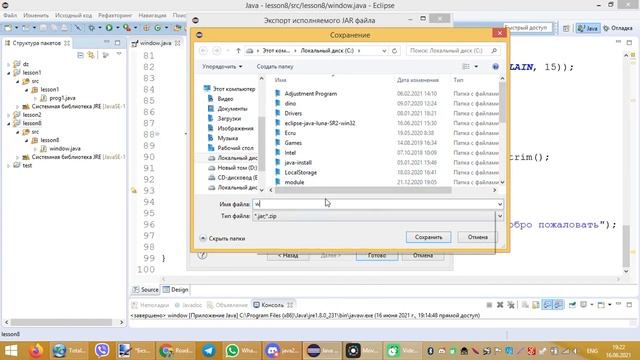This screenshot has width=640, height=360.
Task: Expand the lesson2 project node
Action: coord(9,115)
